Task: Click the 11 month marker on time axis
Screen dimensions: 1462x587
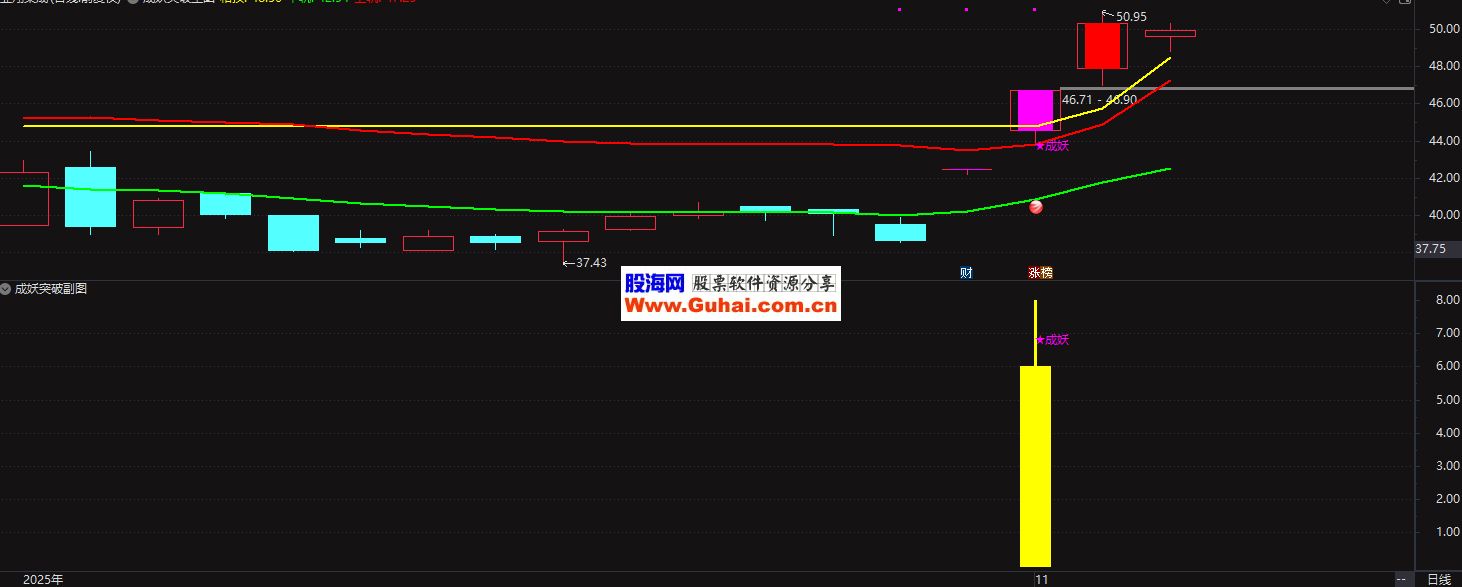Action: click(1041, 579)
